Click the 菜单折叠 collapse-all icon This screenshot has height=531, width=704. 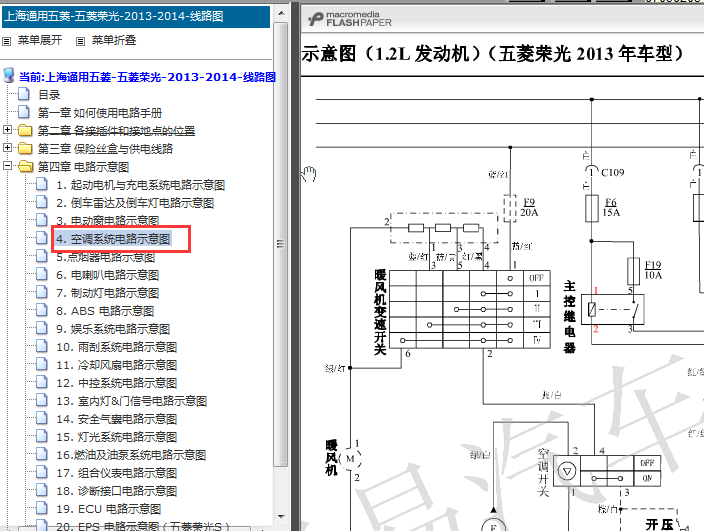[80, 42]
